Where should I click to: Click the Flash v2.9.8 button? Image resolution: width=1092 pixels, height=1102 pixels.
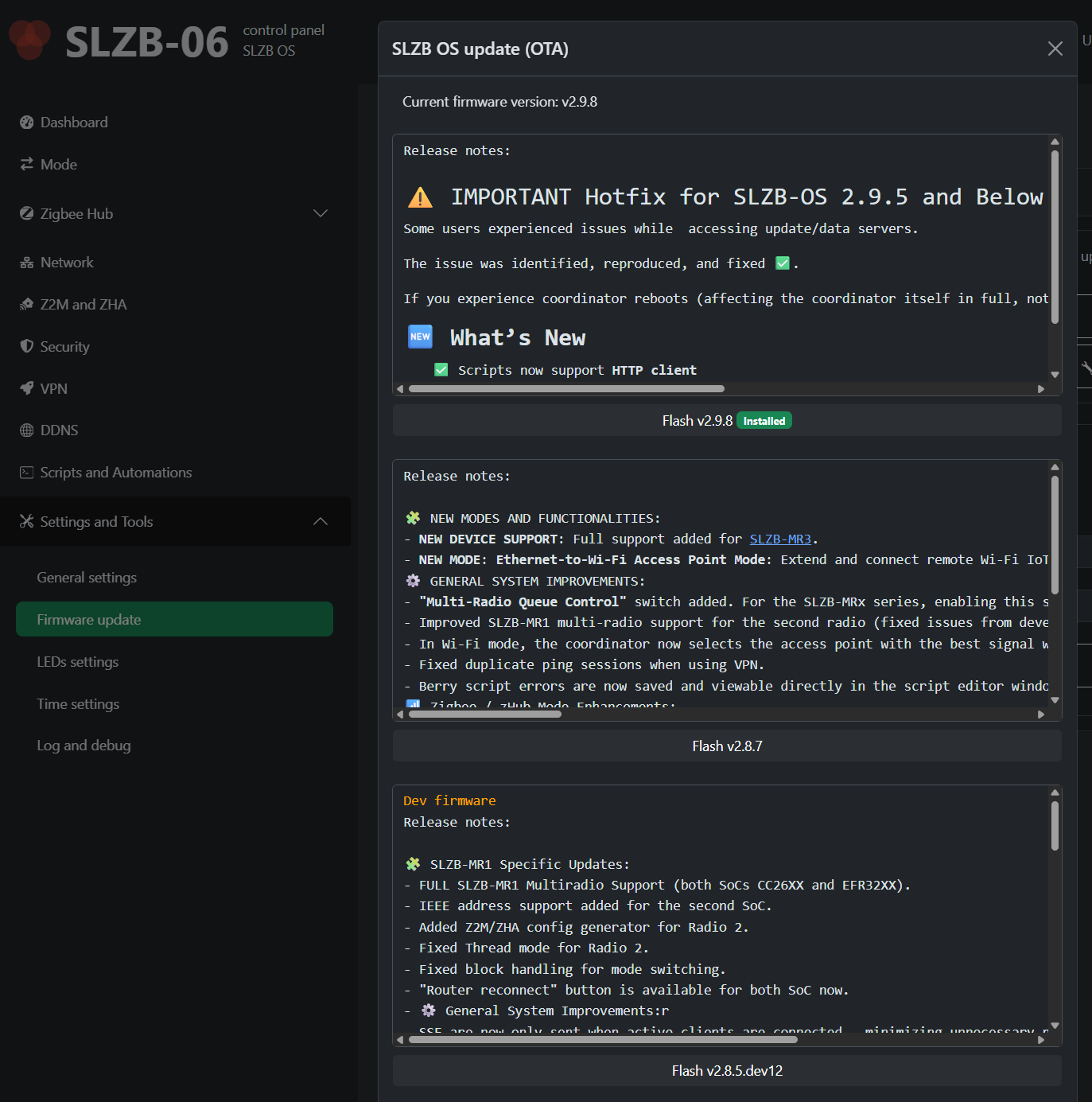pos(727,420)
